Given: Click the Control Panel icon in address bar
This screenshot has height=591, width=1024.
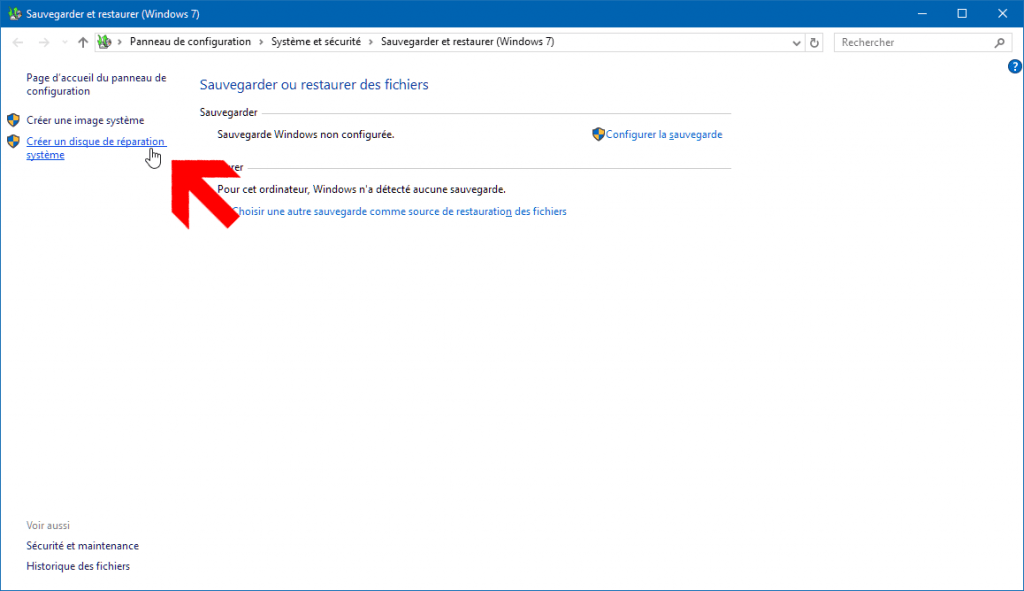Looking at the screenshot, I should 104,42.
